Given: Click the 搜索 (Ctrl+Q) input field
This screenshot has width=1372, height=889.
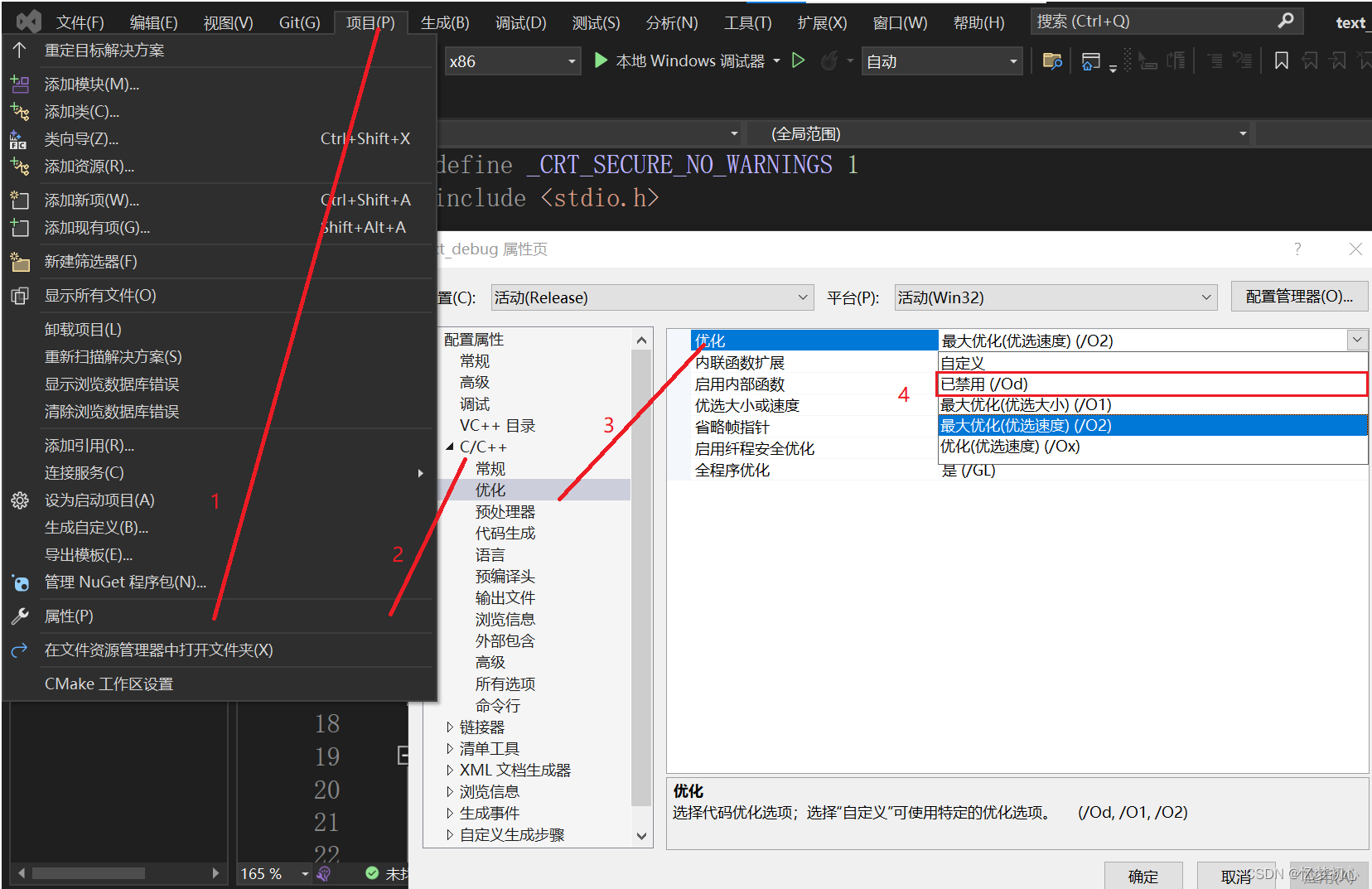Looking at the screenshot, I should (x=1167, y=21).
